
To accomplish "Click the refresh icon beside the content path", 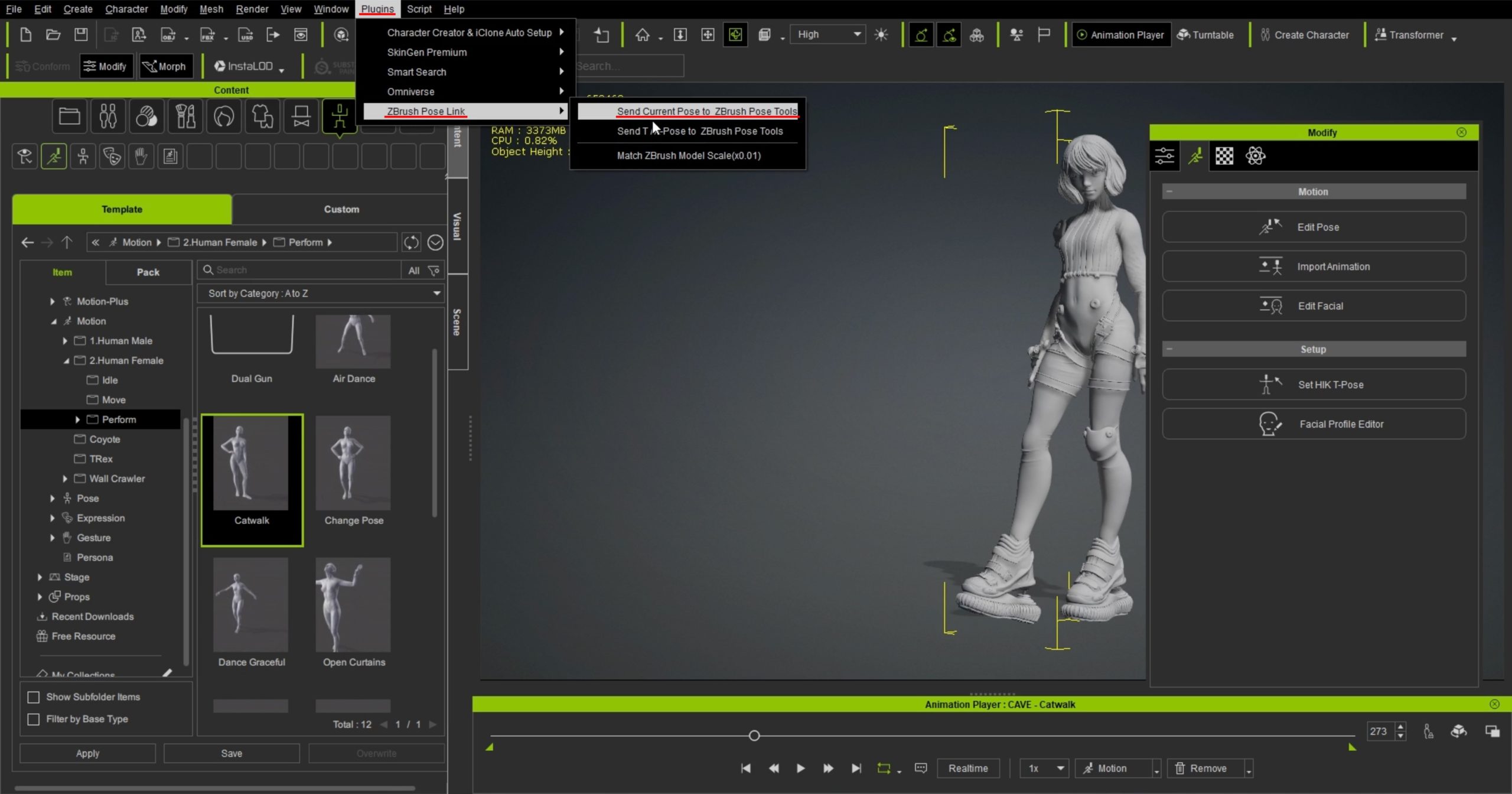I will (x=411, y=242).
